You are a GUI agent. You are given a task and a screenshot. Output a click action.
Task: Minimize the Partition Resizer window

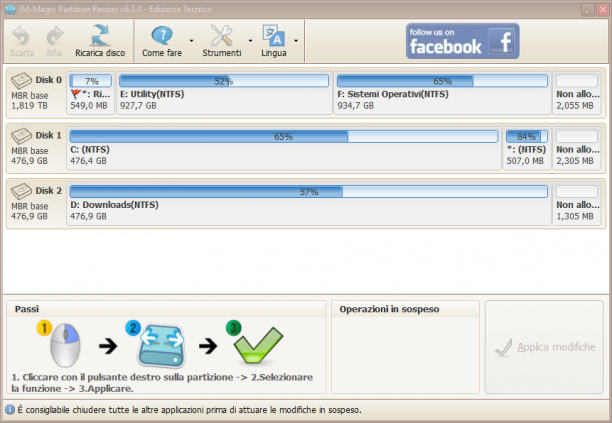click(x=587, y=9)
